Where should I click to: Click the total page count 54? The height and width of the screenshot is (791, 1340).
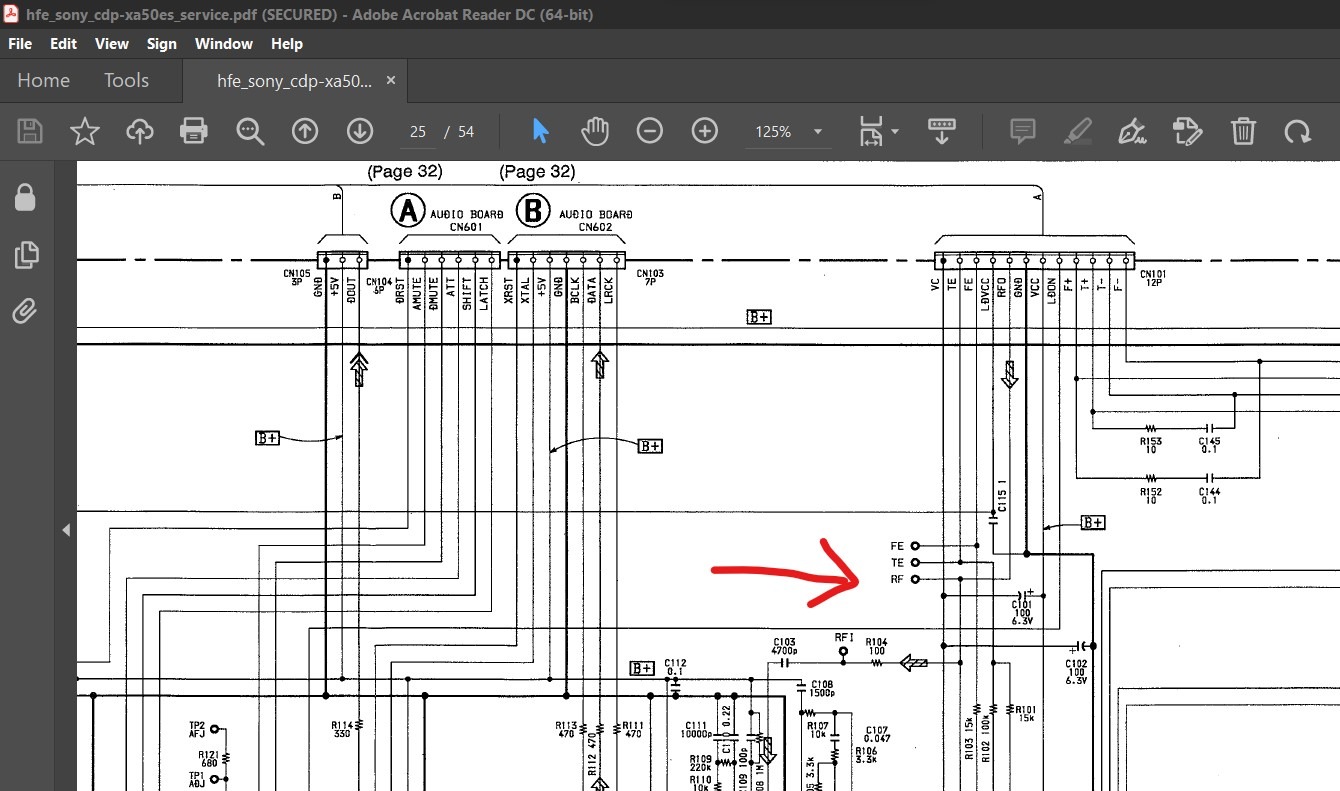(466, 132)
